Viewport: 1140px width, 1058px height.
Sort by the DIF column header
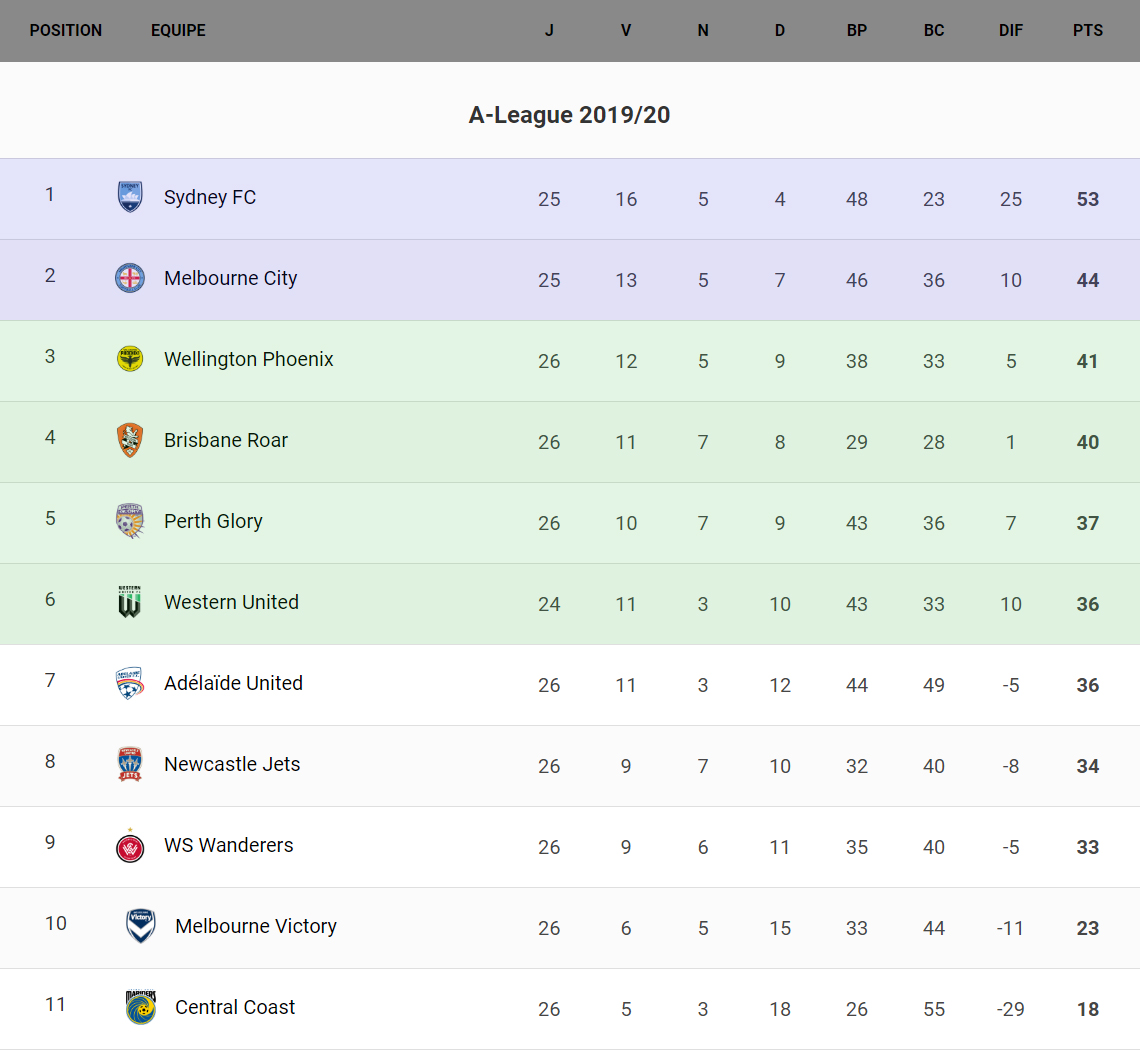coord(1011,30)
